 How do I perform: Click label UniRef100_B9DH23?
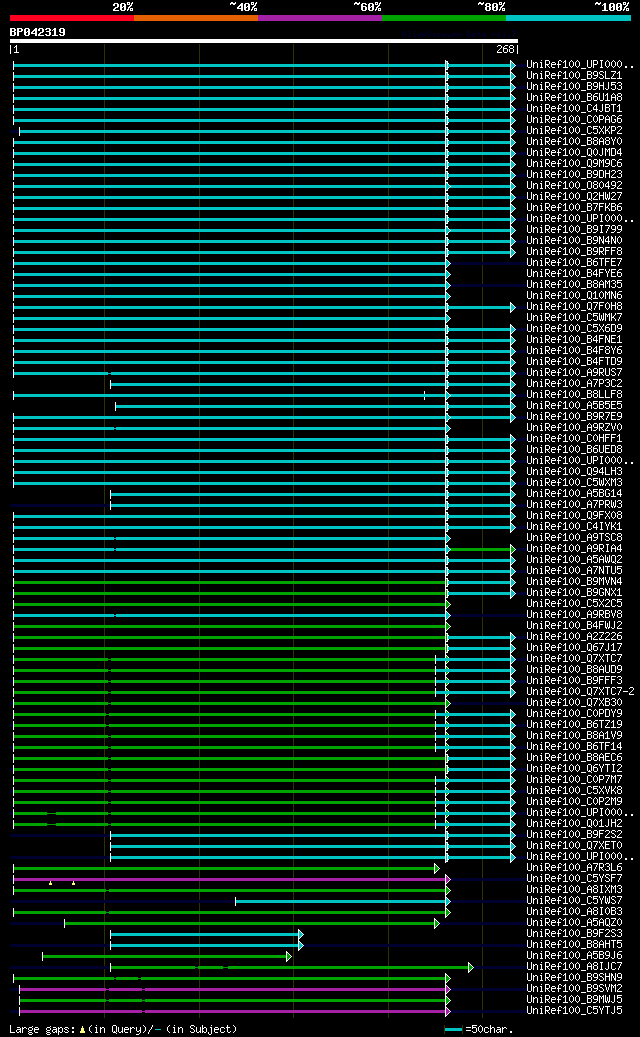[x=574, y=175]
